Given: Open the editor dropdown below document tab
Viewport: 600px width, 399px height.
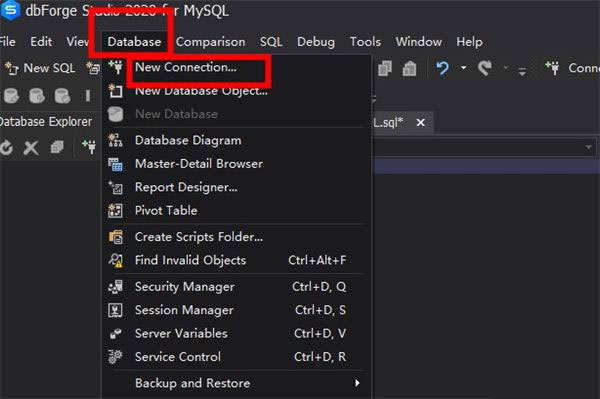Looking at the screenshot, I should click(x=588, y=147).
